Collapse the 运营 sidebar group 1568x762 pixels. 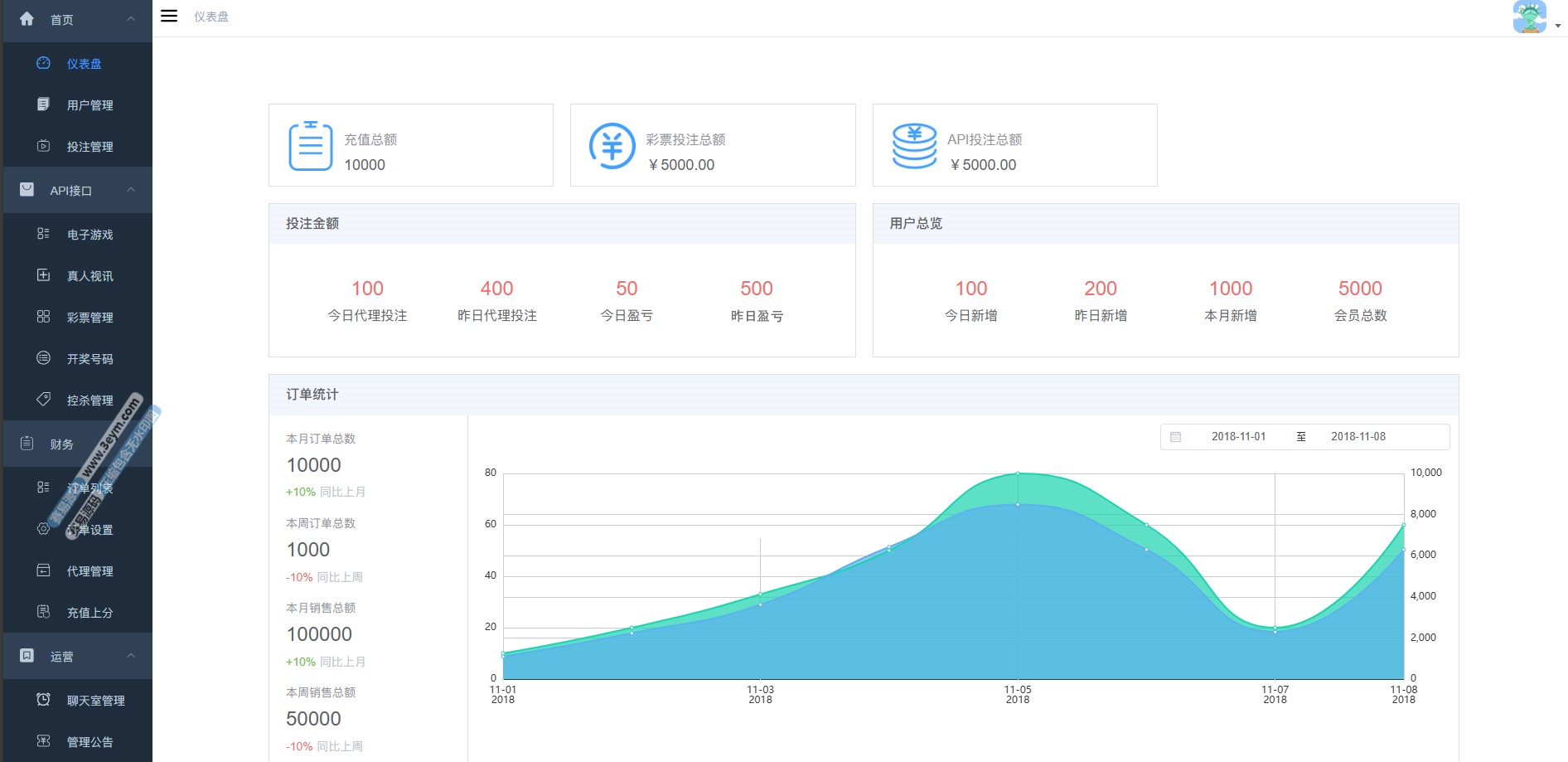[131, 656]
